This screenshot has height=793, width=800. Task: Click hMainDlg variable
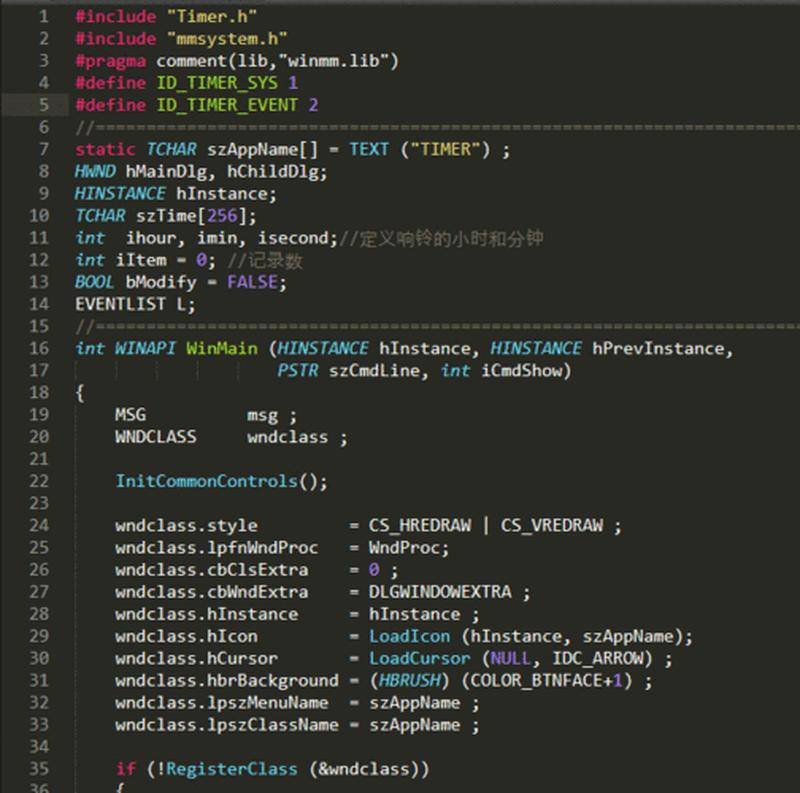(166, 171)
